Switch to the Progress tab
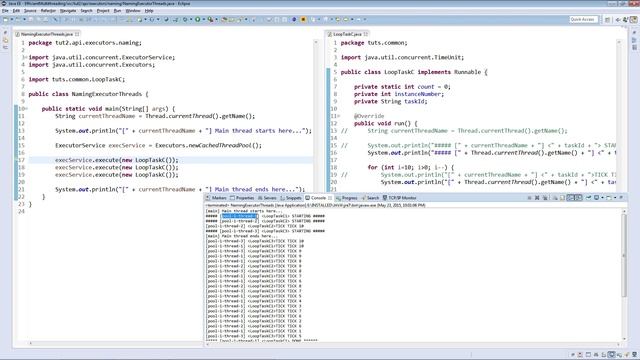 tap(347, 198)
